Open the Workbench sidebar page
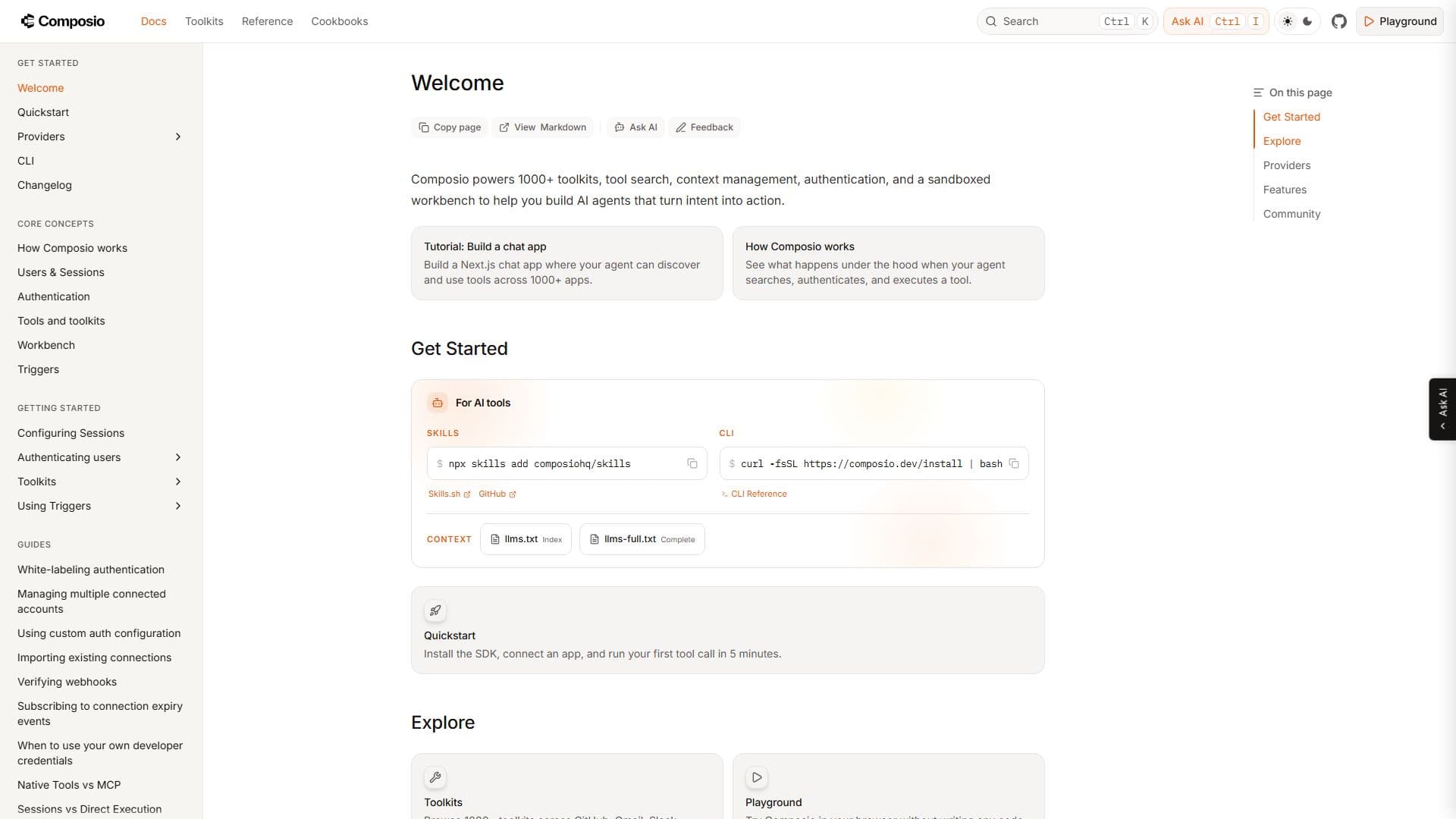Image resolution: width=1456 pixels, height=819 pixels. point(46,345)
